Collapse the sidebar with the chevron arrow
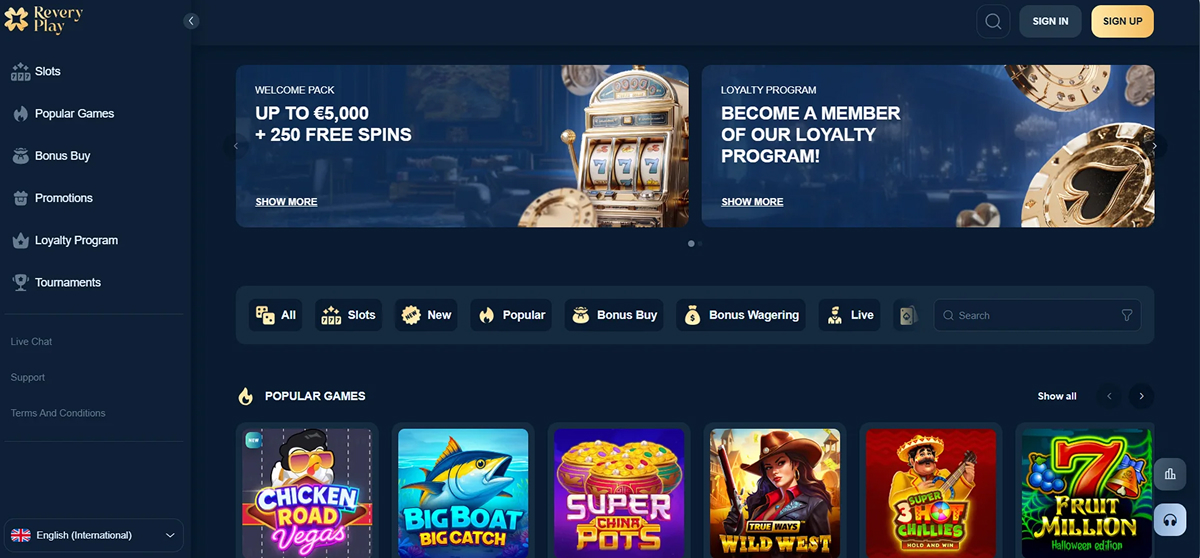The width and height of the screenshot is (1200, 558). [191, 21]
